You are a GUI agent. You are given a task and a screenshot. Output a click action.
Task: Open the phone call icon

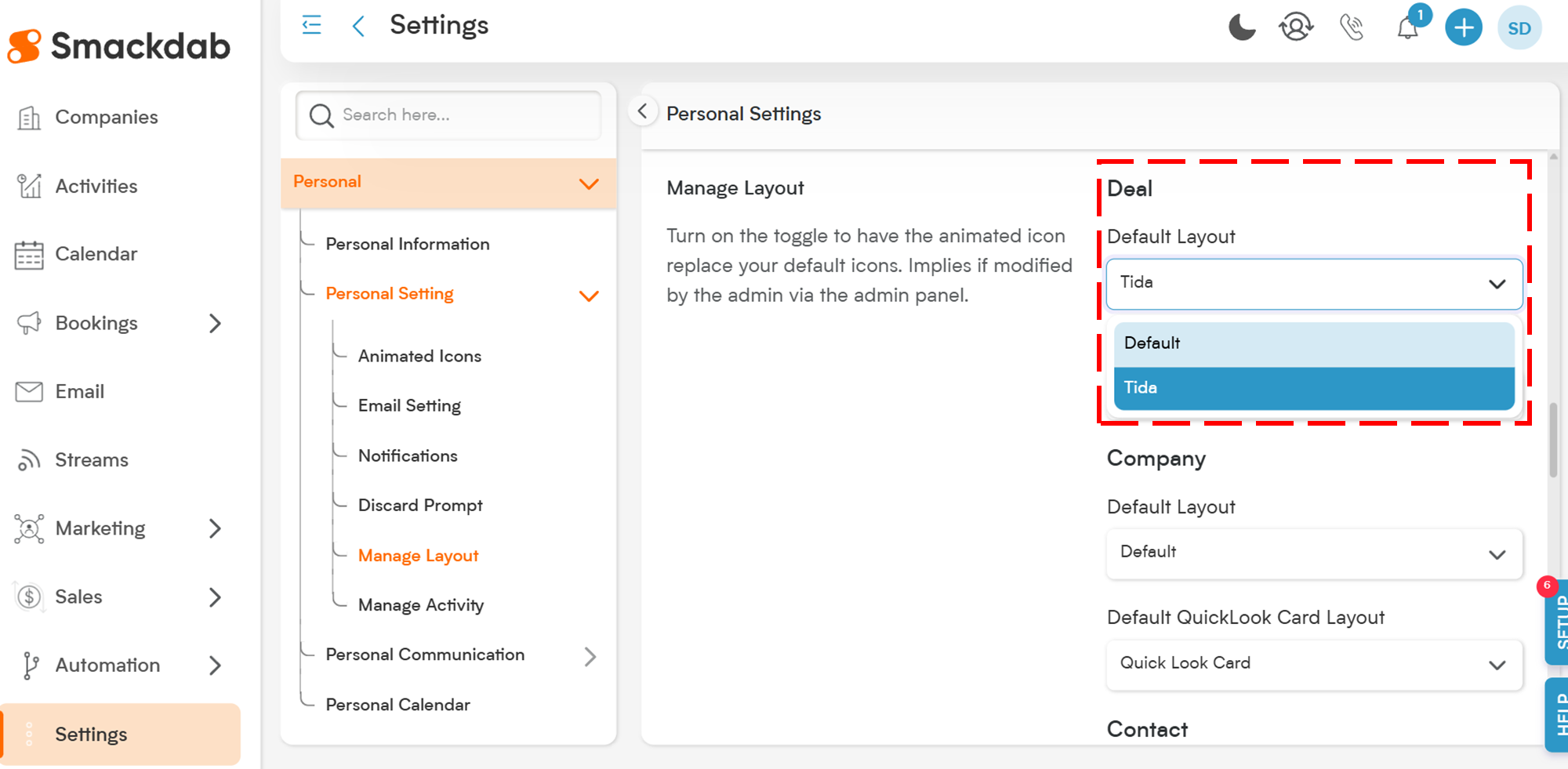pos(1352,27)
